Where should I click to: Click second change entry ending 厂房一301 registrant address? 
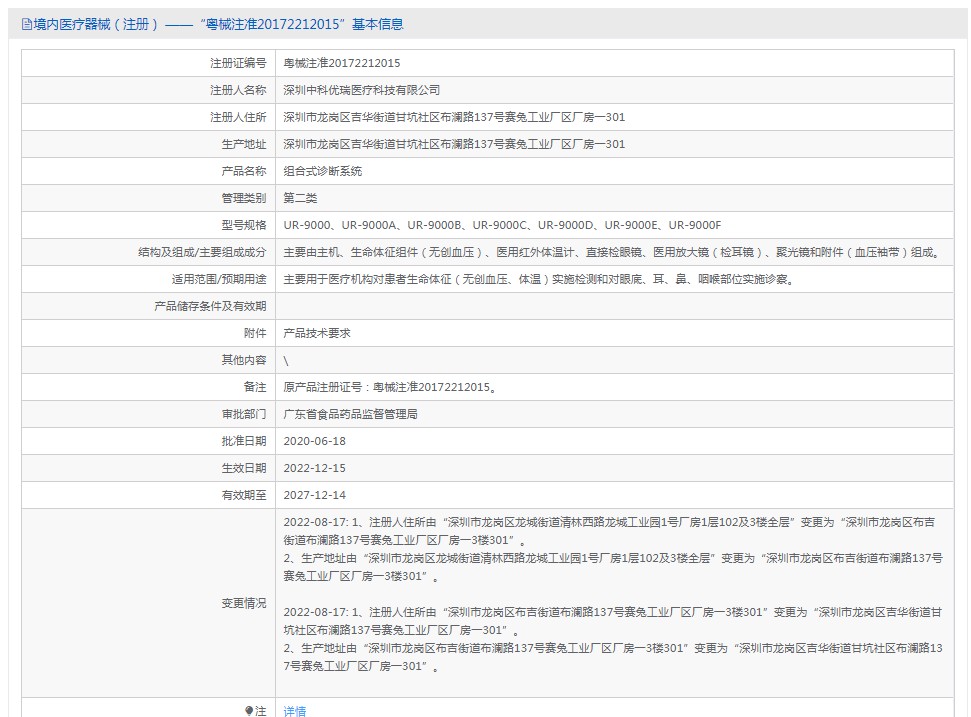[612, 621]
